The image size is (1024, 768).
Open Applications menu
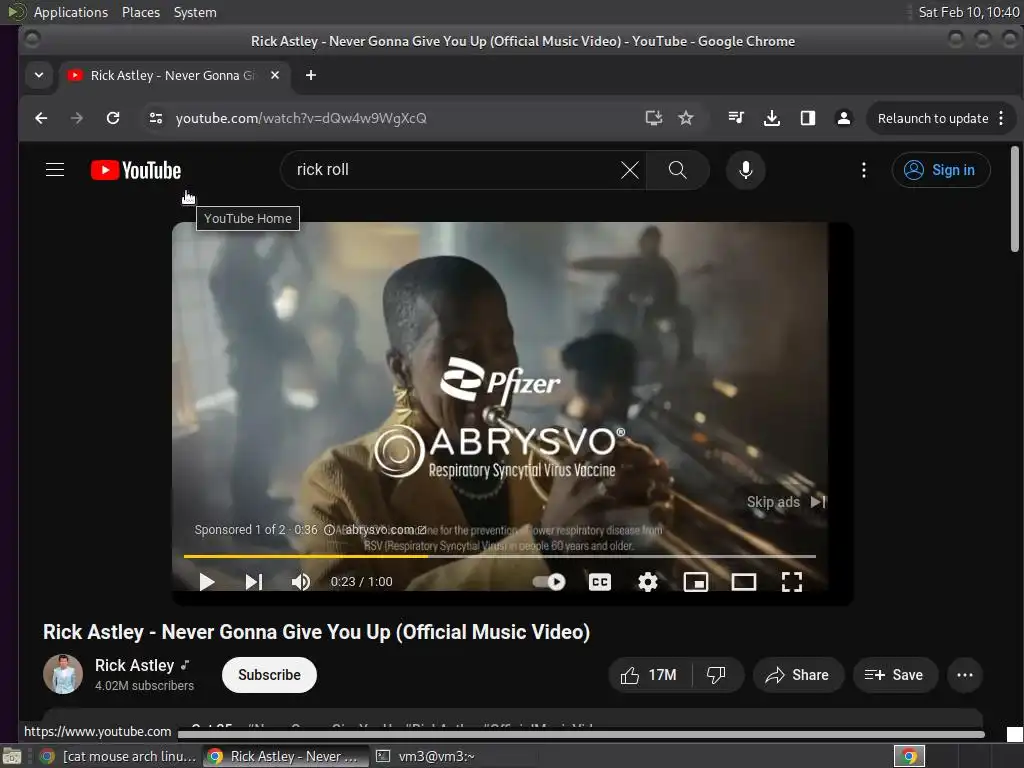(71, 12)
